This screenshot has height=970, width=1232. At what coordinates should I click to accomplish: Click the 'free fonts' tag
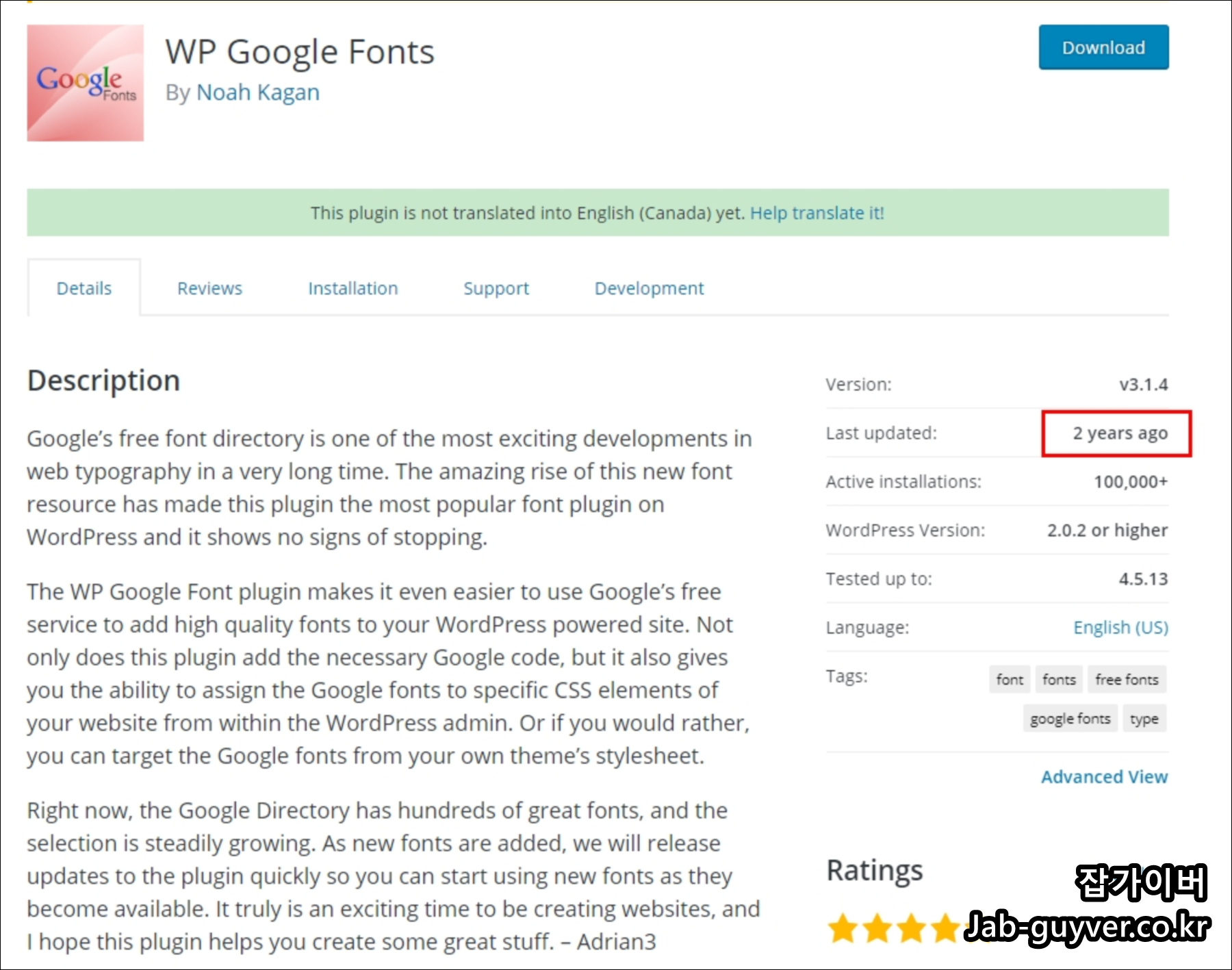click(1127, 679)
